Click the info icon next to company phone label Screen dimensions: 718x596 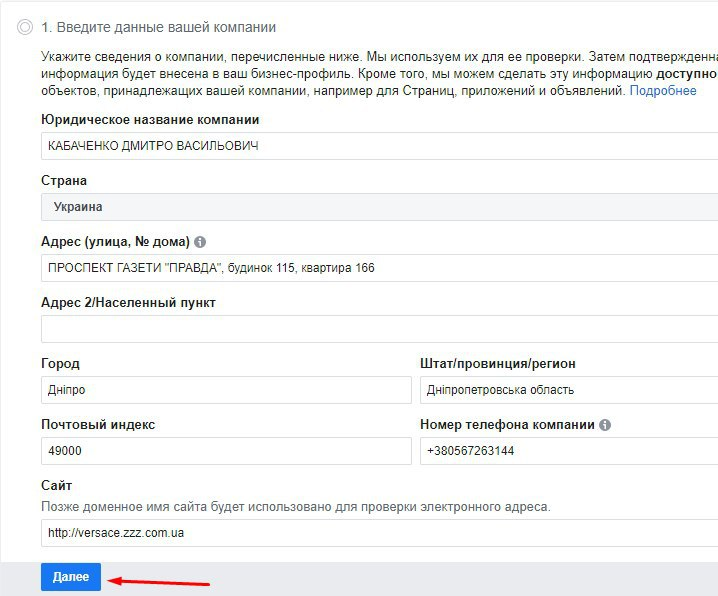point(605,425)
